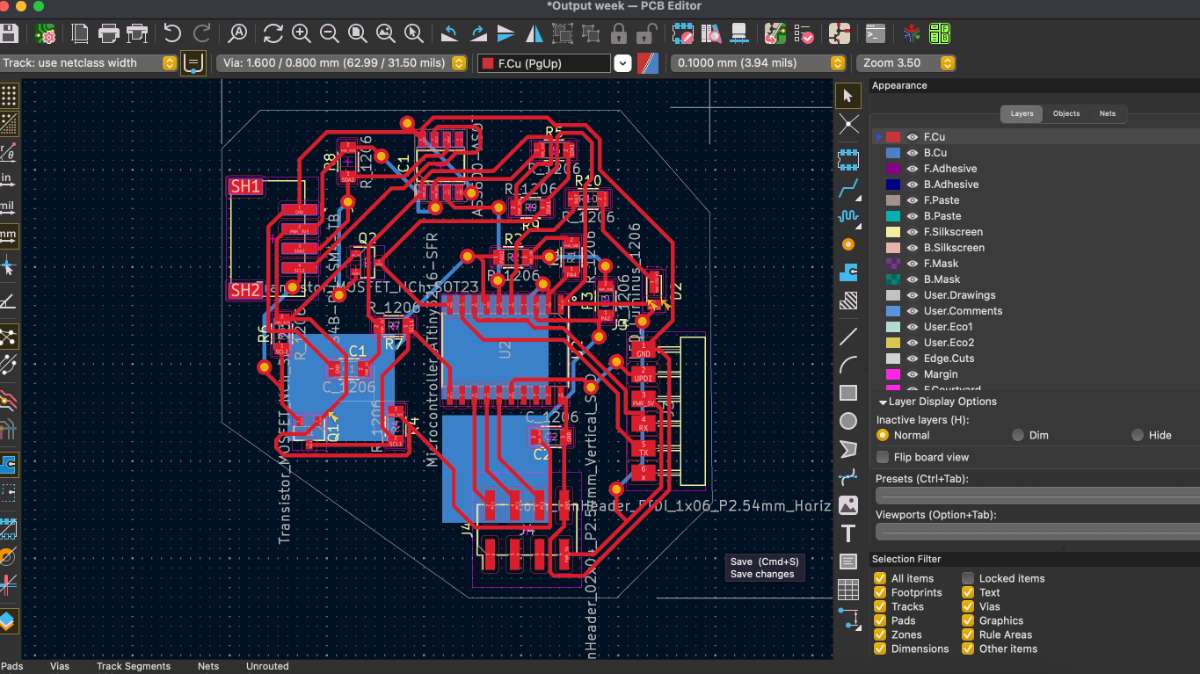Toggle visibility of F.Silkscreen layer
Screen dimensions: 1200x674
[912, 232]
